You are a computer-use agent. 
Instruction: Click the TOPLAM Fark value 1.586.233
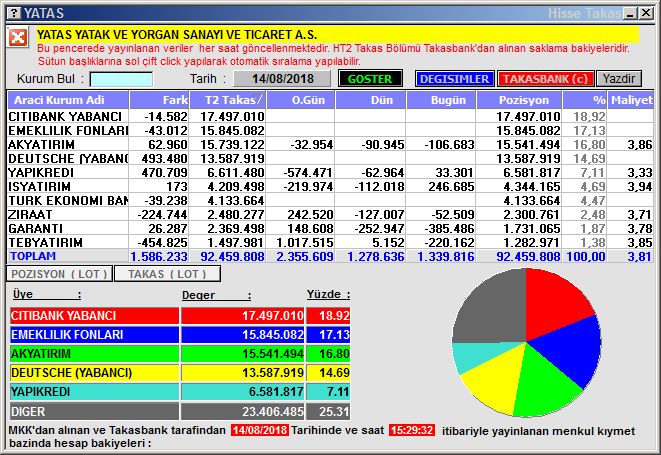coord(159,256)
